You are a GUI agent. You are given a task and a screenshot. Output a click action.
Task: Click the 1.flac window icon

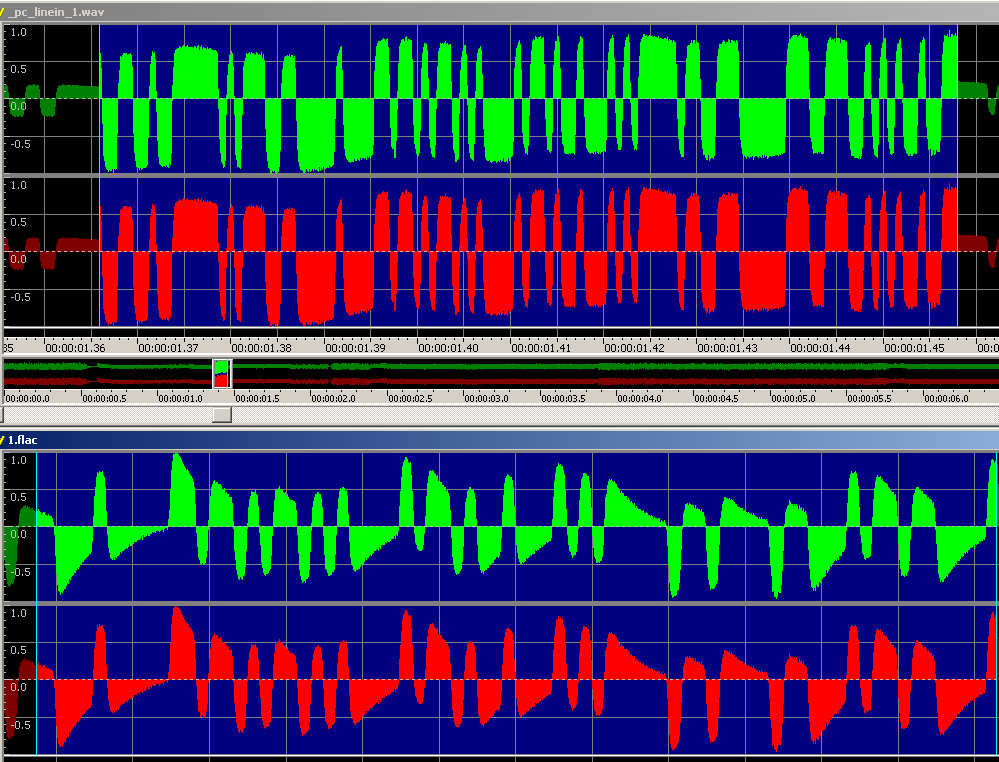[x=3, y=440]
